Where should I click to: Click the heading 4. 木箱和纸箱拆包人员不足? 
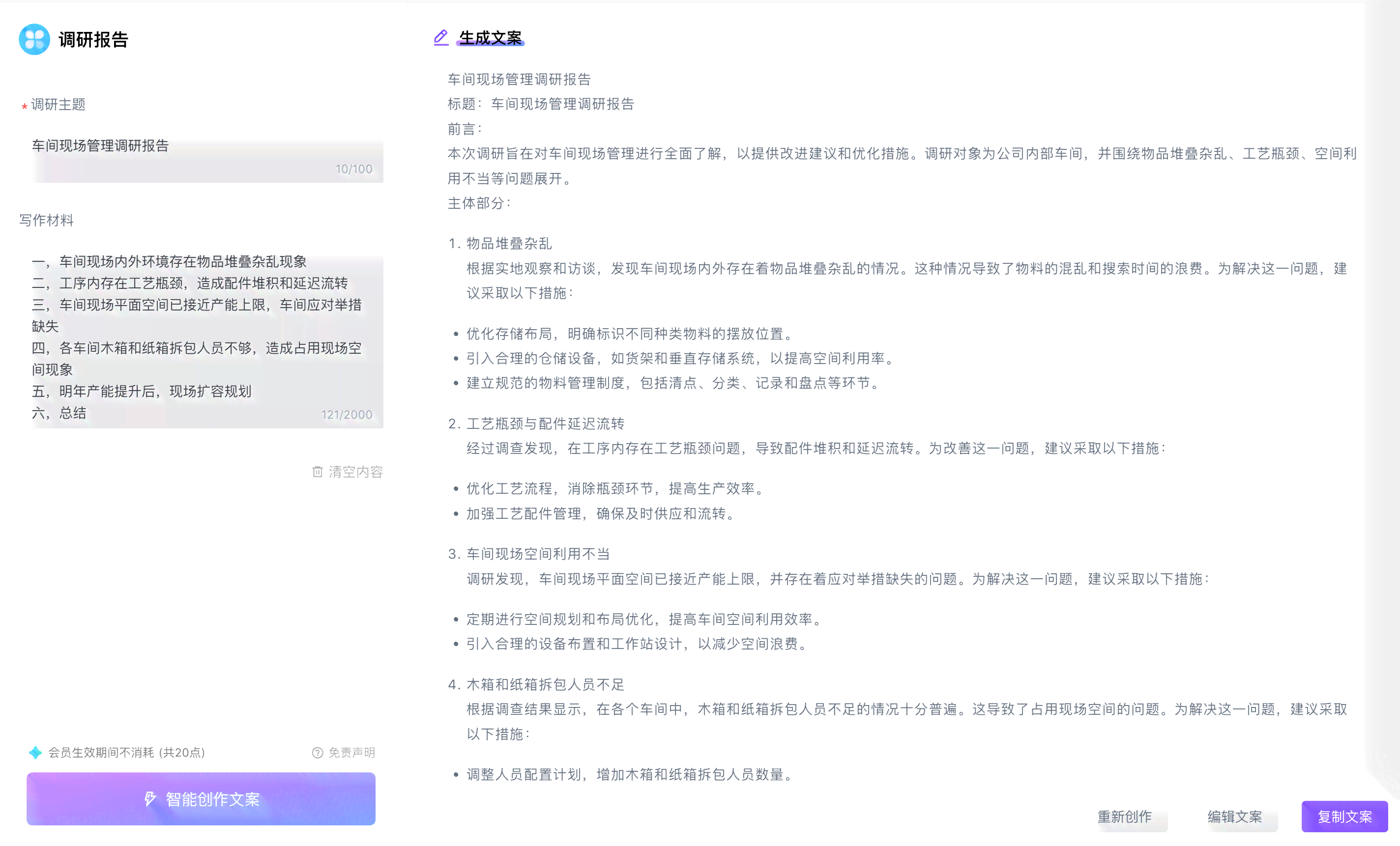tap(536, 685)
